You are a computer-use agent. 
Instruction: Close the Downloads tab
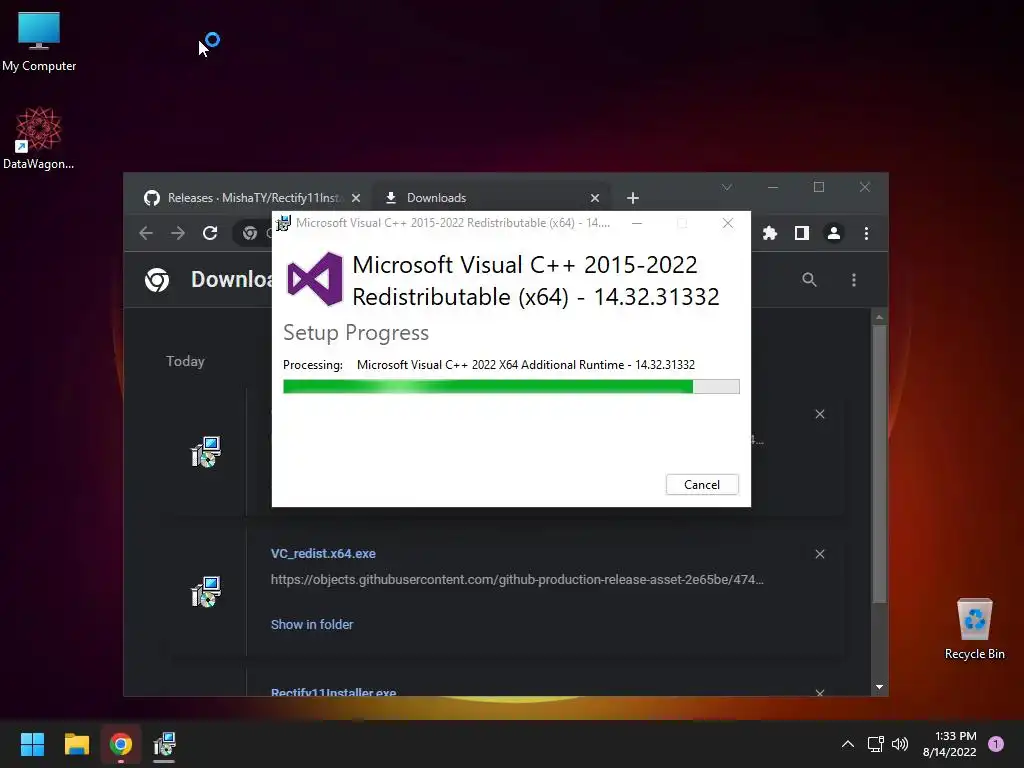click(595, 198)
